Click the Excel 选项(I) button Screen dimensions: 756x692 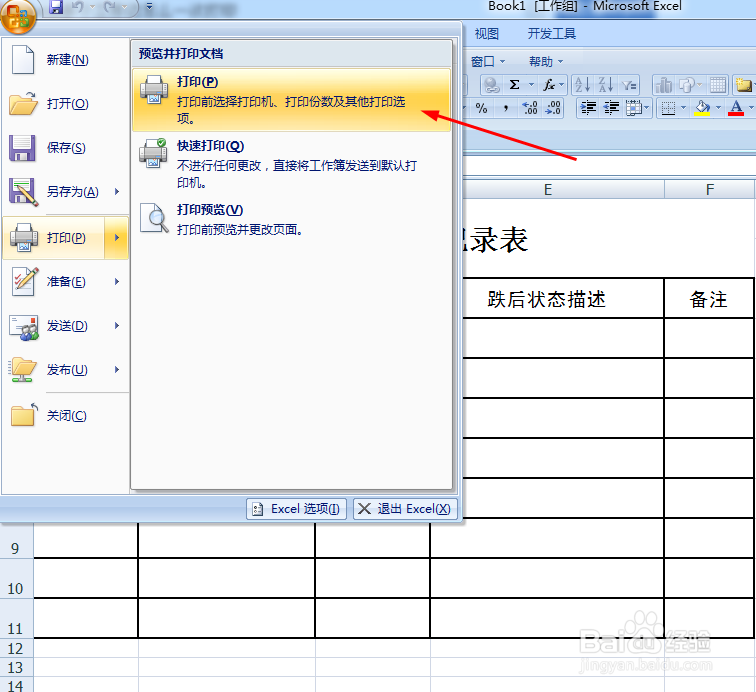click(x=297, y=509)
